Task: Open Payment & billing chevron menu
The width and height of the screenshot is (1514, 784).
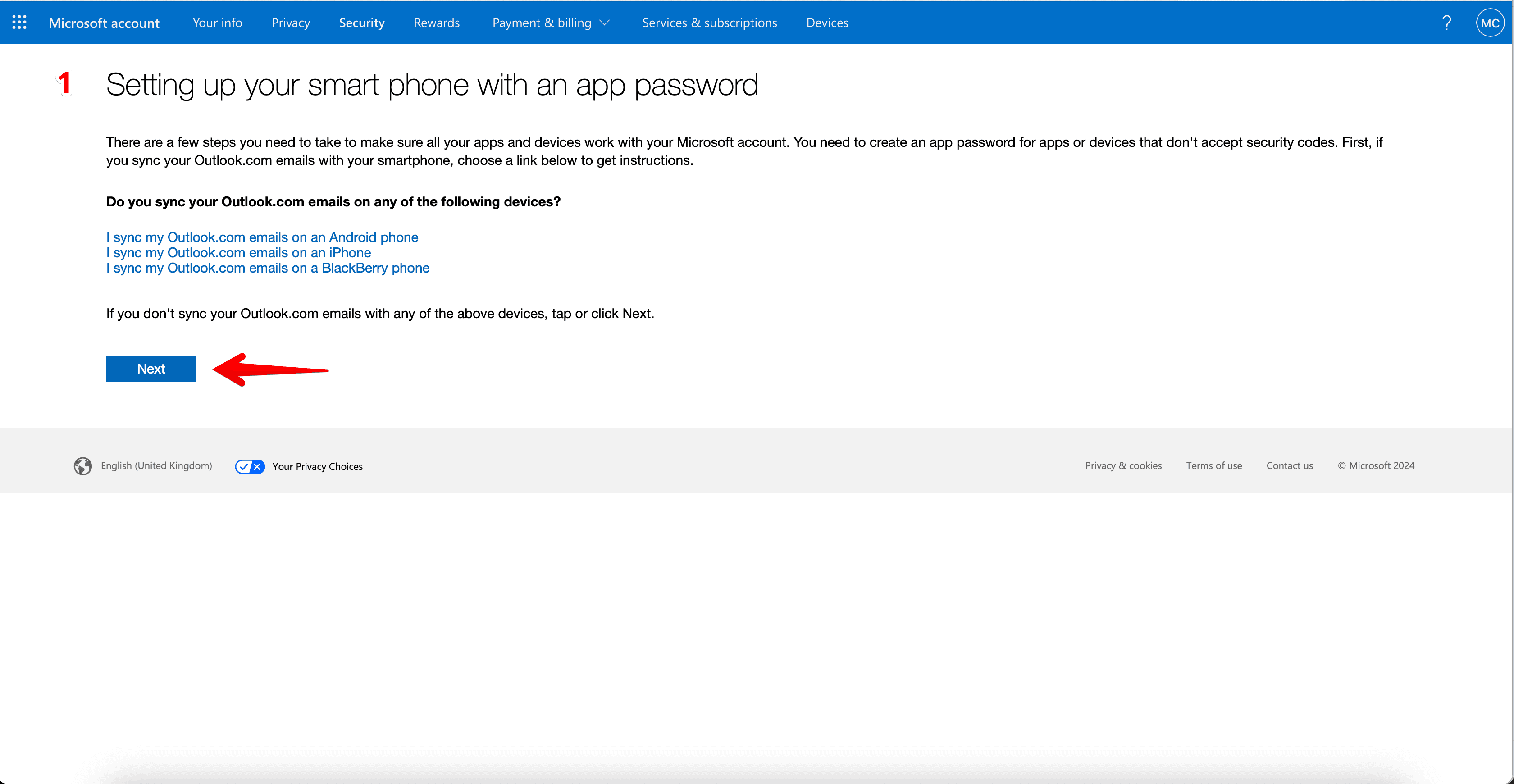Action: point(605,23)
